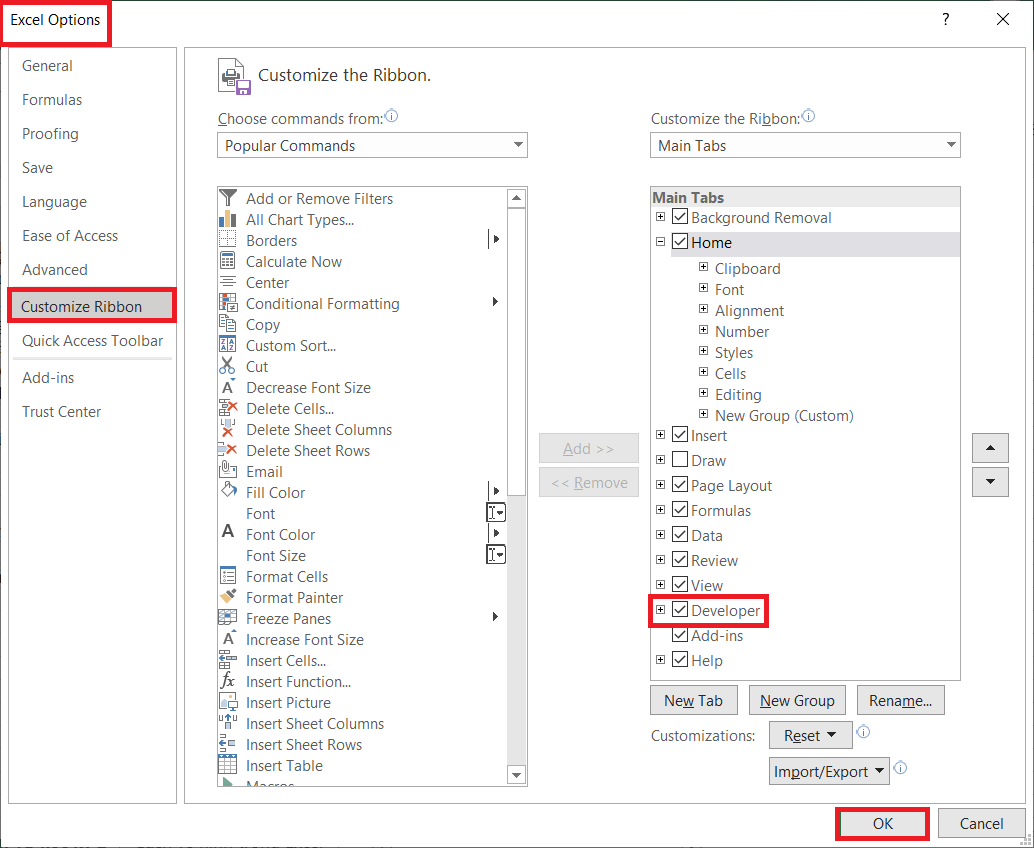The height and width of the screenshot is (848, 1034).
Task: Click the Insert Sheet Columns icon
Action: pos(228,723)
